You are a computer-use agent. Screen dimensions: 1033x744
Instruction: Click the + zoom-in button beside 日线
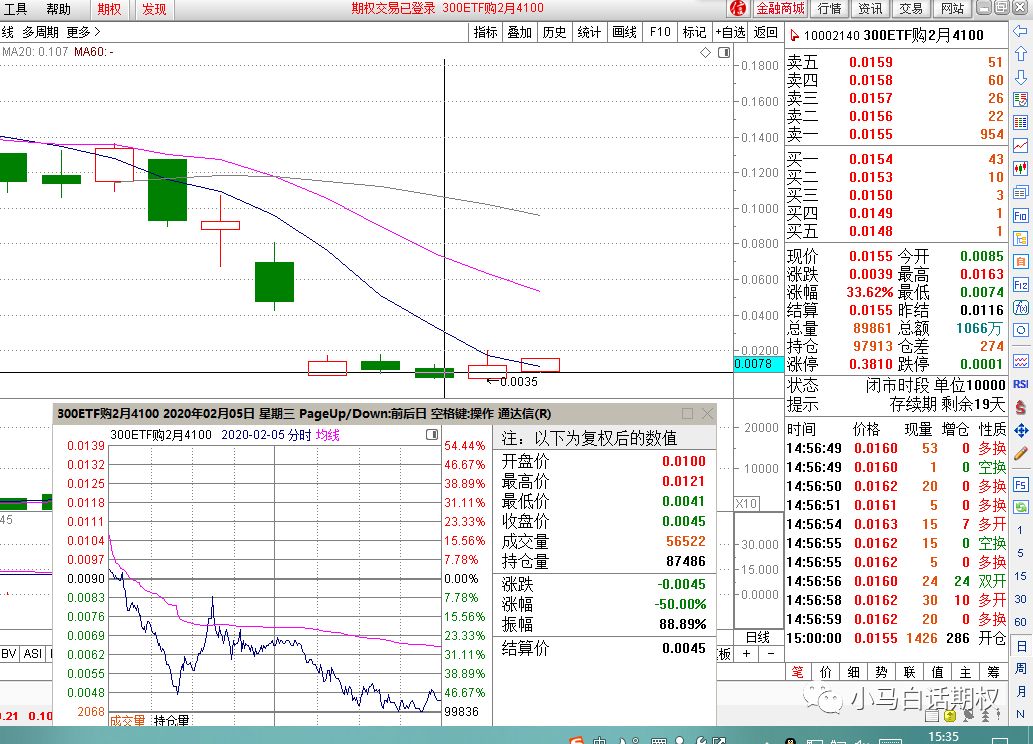(746, 653)
